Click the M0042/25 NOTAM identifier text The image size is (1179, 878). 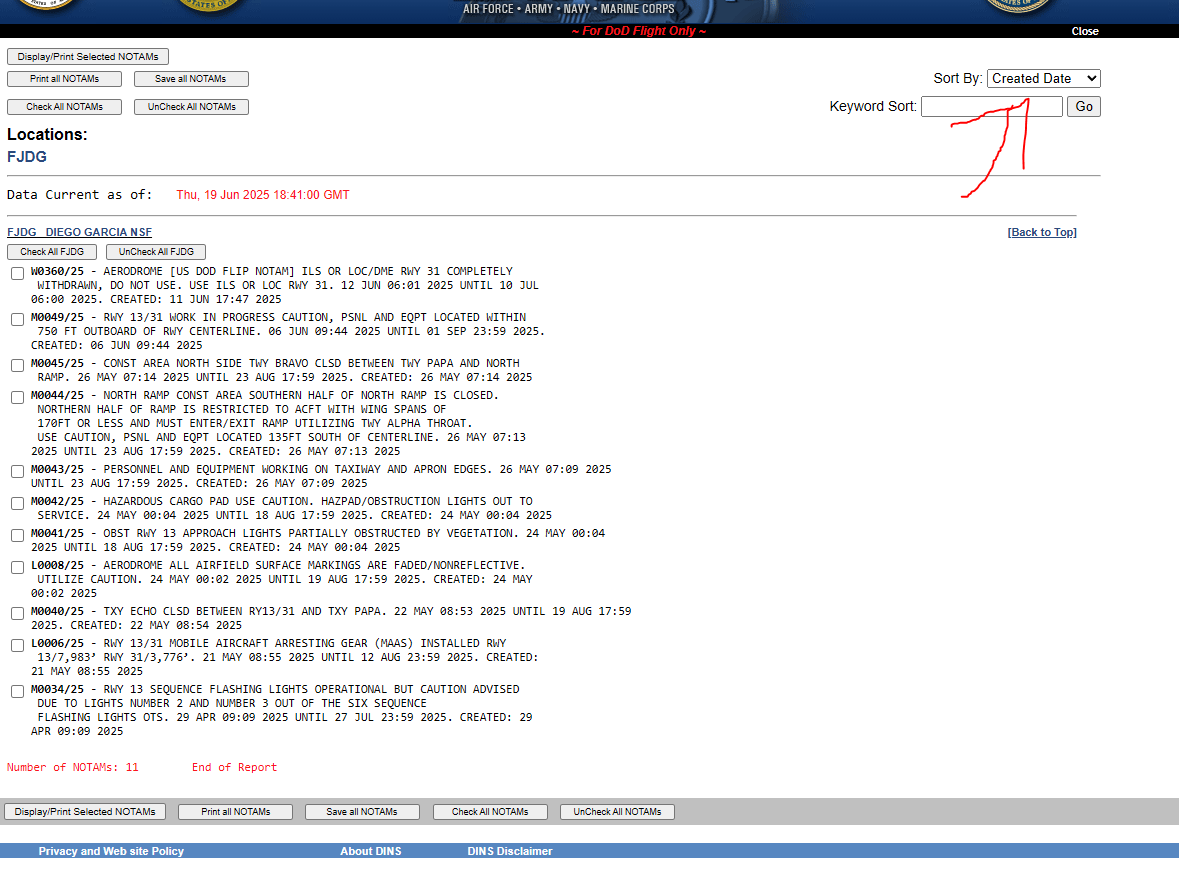(x=57, y=501)
